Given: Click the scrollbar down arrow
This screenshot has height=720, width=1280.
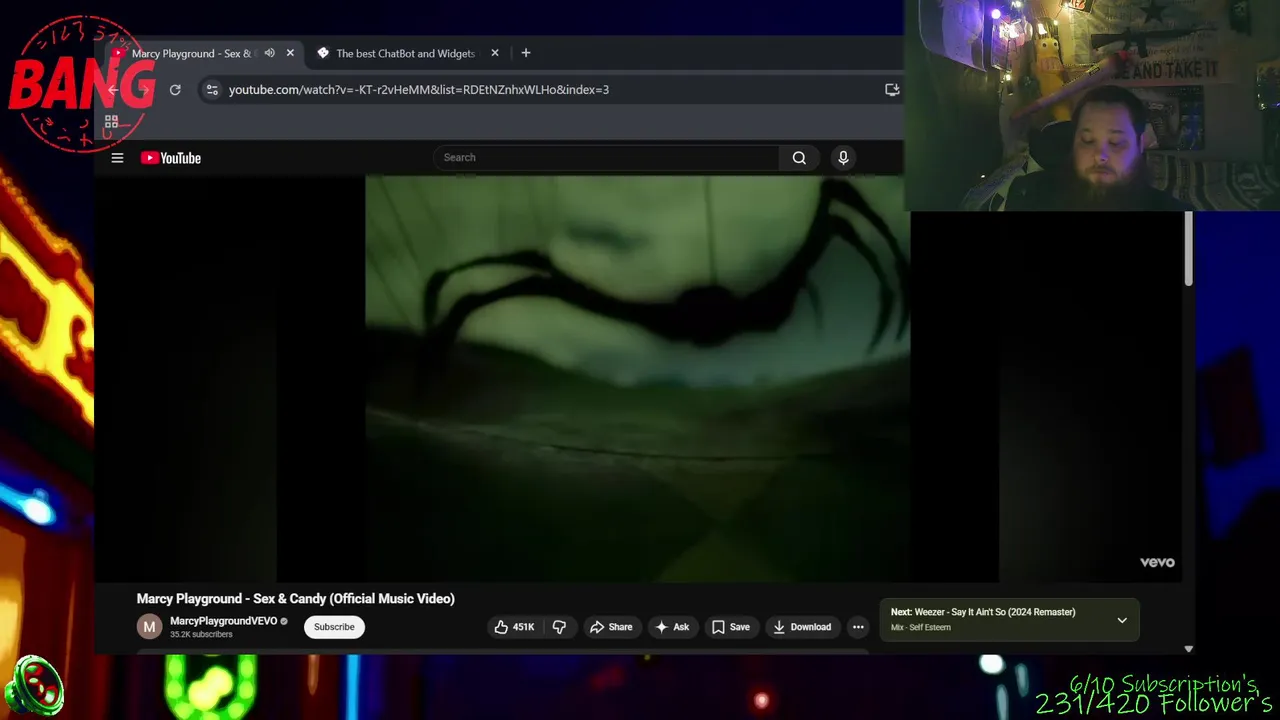Looking at the screenshot, I should [1188, 649].
